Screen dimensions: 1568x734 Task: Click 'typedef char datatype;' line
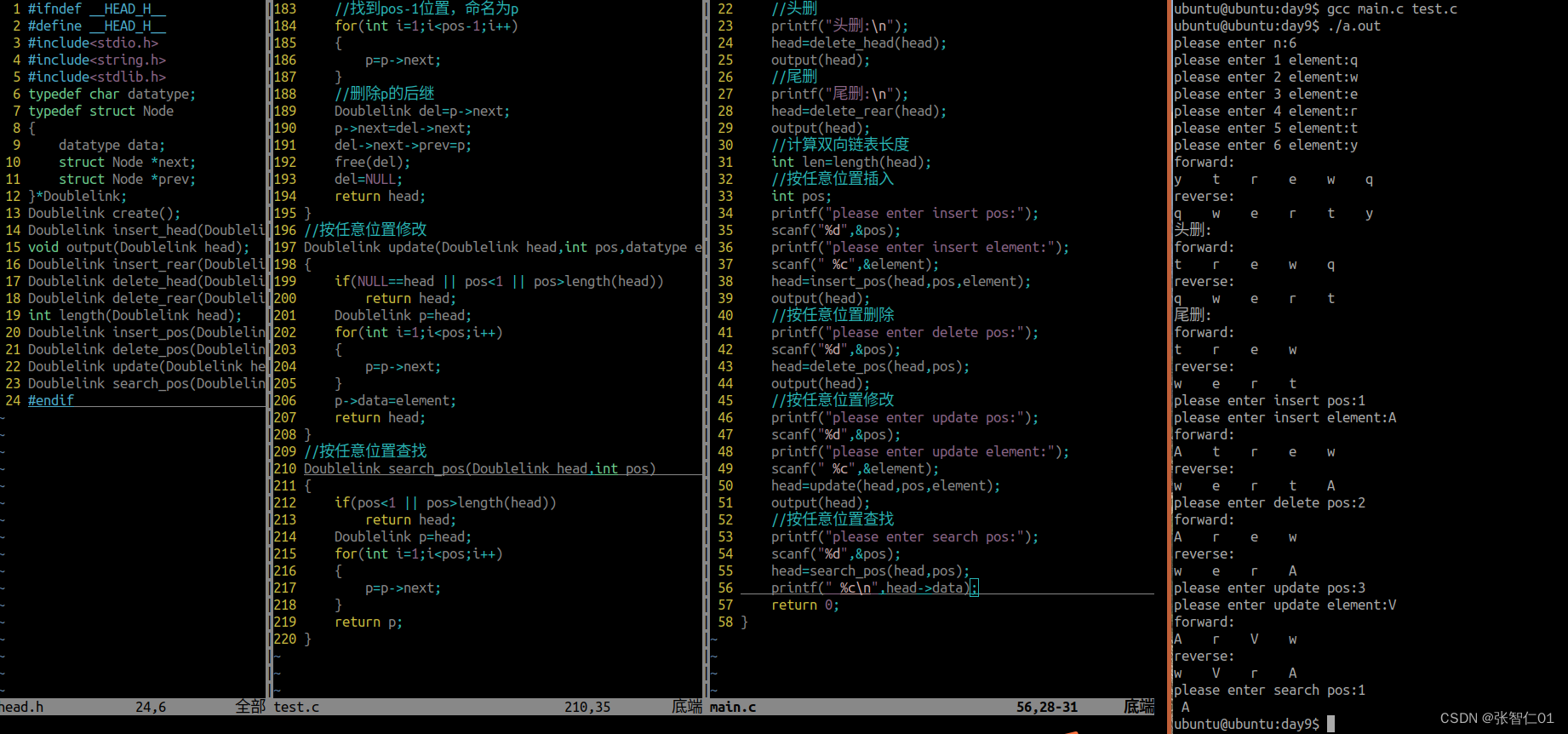(112, 94)
